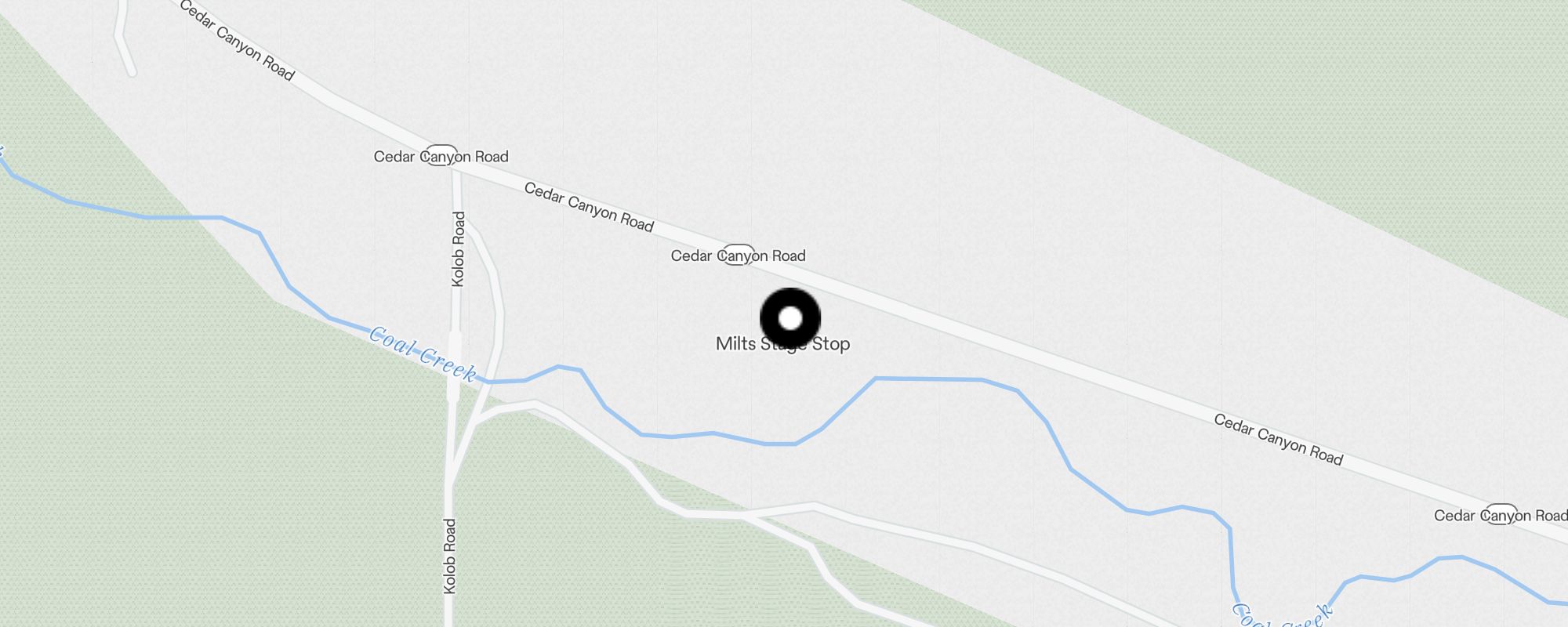Screen dimensions: 1568x627
Task: Click Cedar Canyon Road label in top-left corner
Action: click(x=238, y=41)
